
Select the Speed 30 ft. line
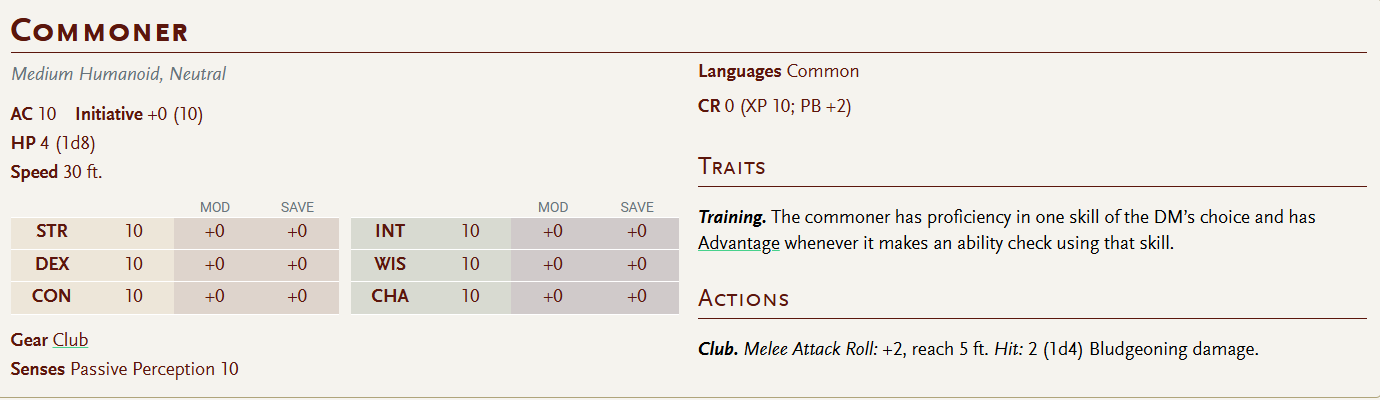[56, 172]
